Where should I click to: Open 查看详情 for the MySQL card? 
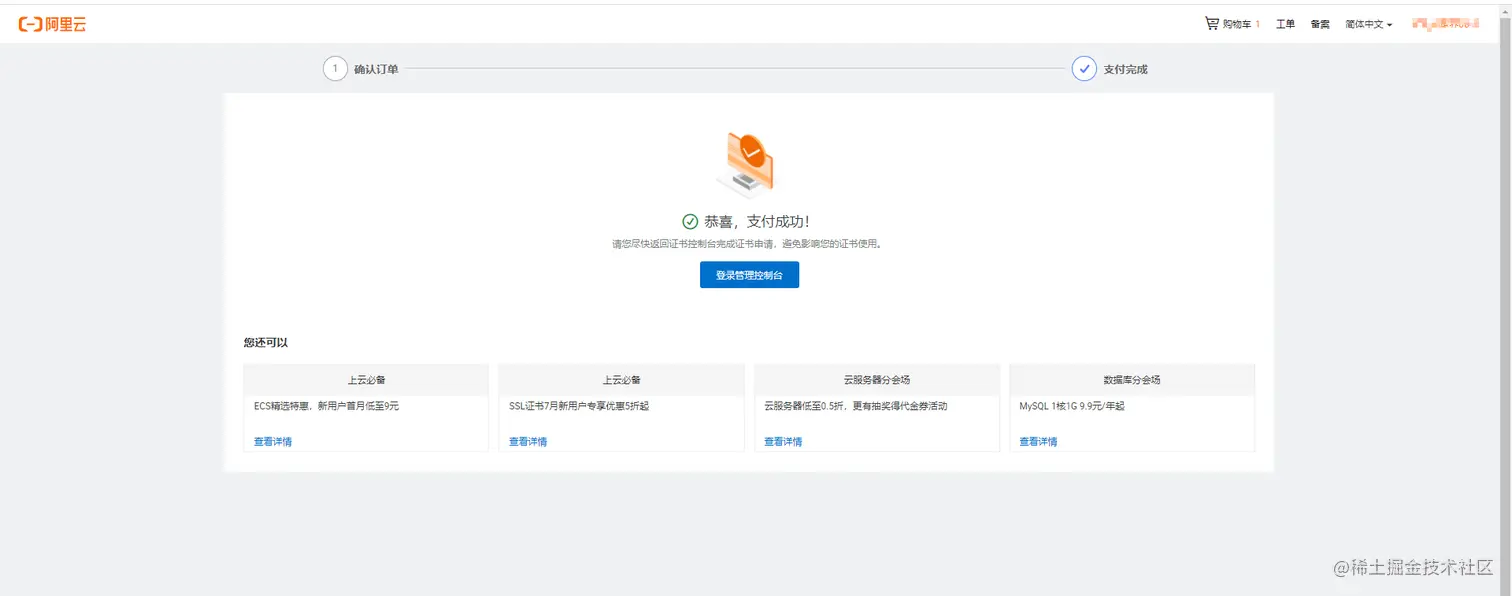click(1038, 442)
